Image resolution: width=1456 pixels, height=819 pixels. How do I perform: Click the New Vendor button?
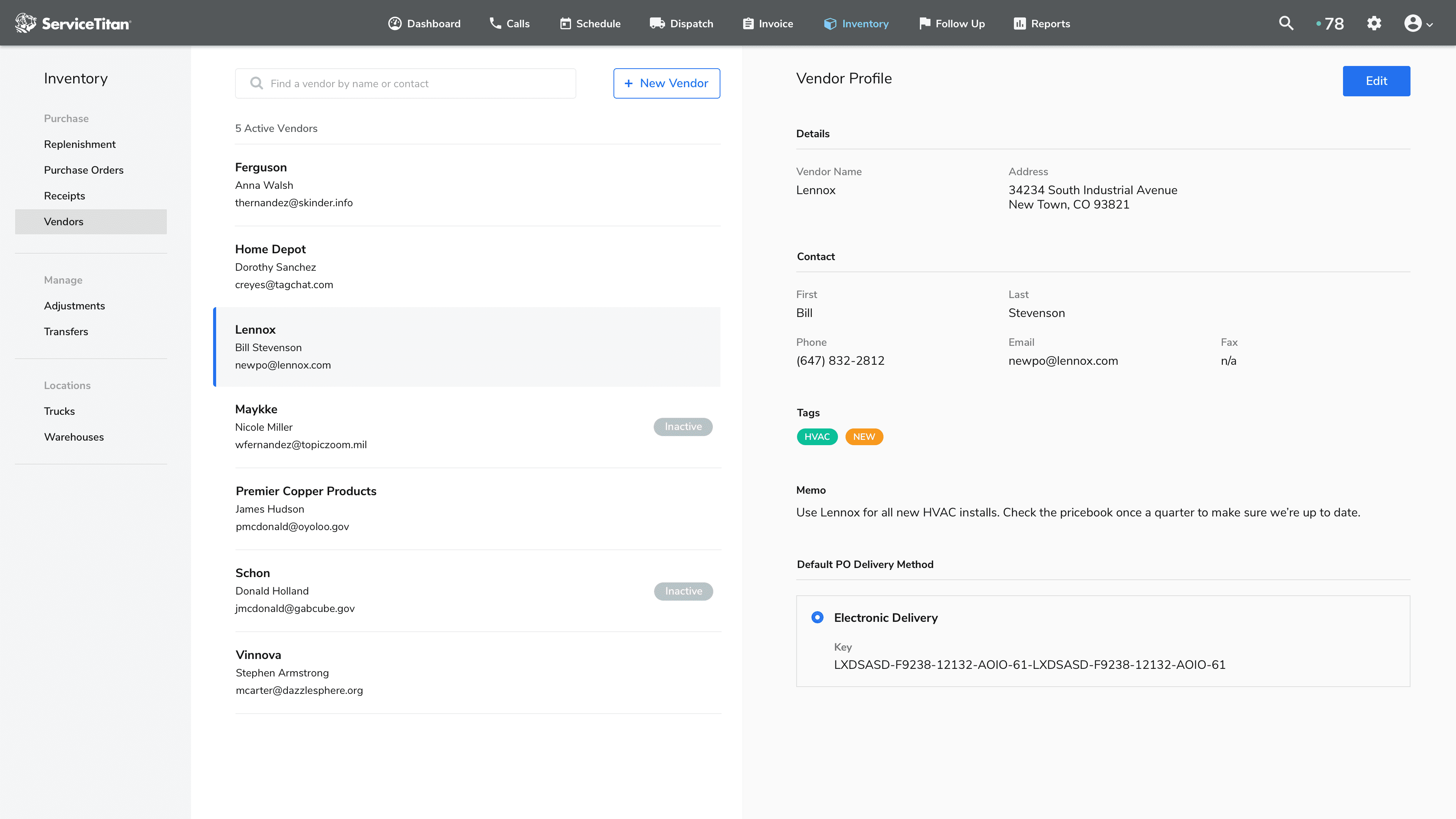coord(667,83)
